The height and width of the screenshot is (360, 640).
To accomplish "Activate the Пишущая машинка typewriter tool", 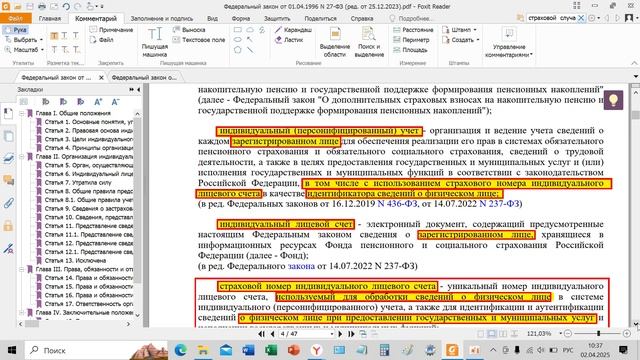I will (155, 42).
